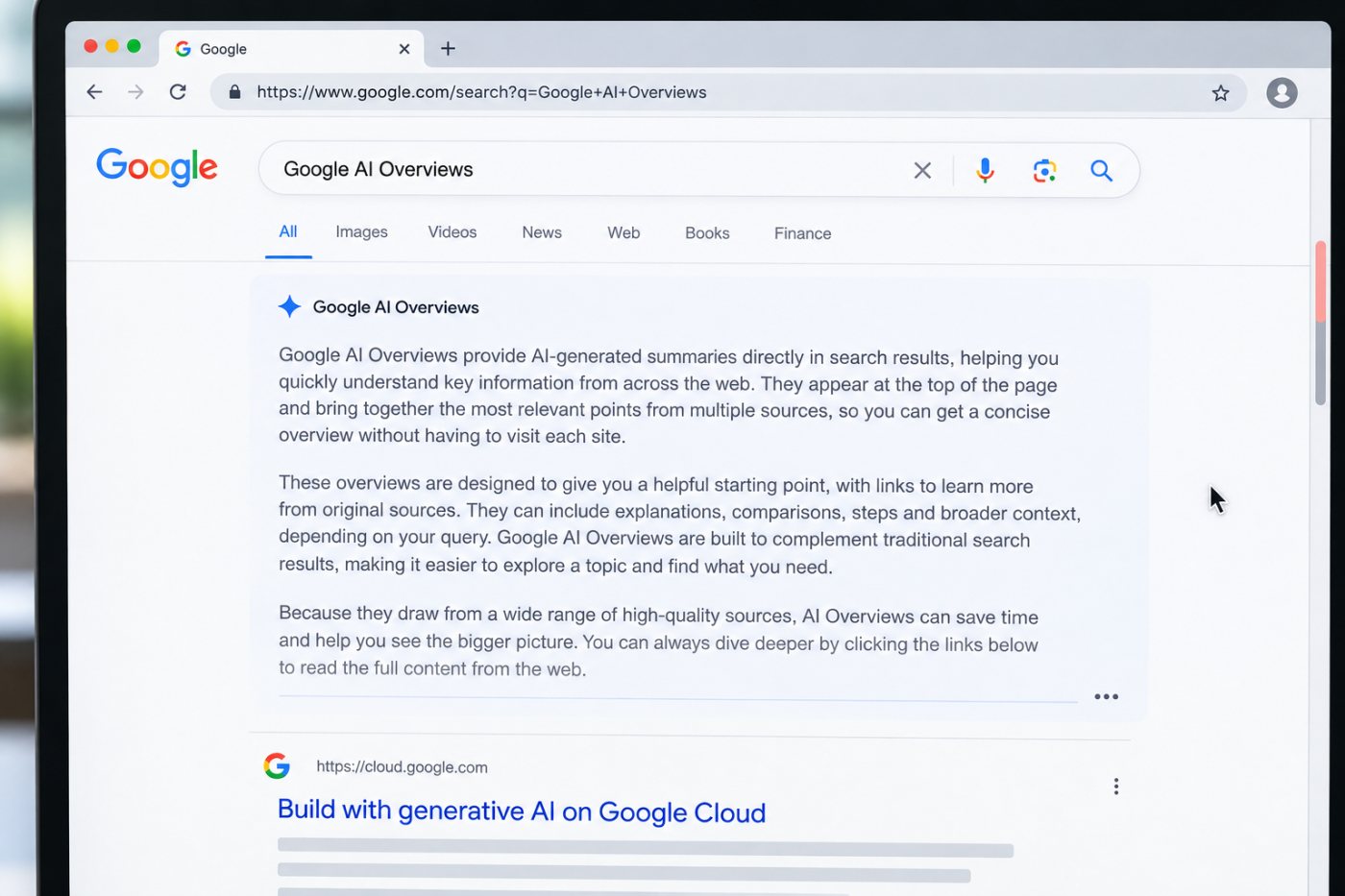This screenshot has height=896, width=1345.
Task: Select the All results tab
Action: 288,231
